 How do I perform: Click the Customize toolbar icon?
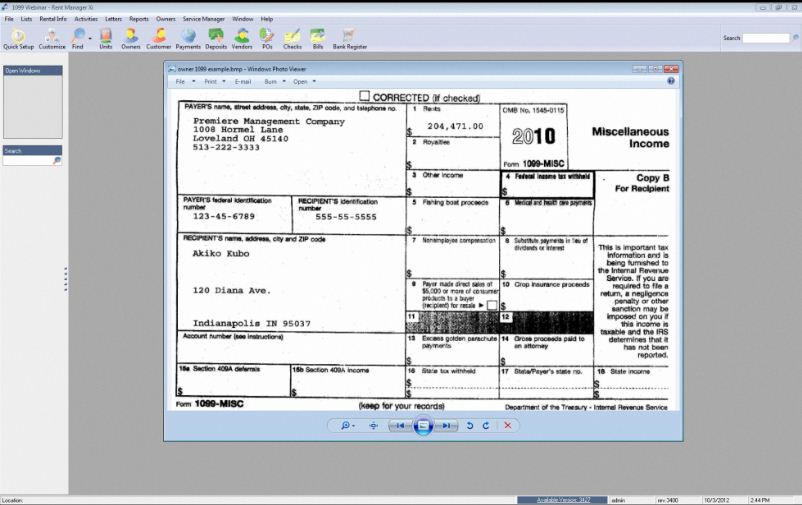52,39
